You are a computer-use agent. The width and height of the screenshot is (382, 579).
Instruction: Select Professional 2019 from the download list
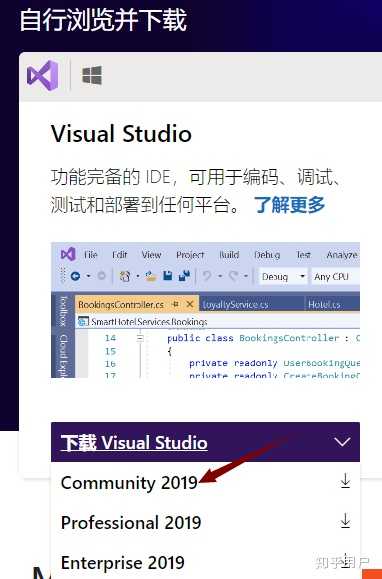pyautogui.click(x=131, y=523)
